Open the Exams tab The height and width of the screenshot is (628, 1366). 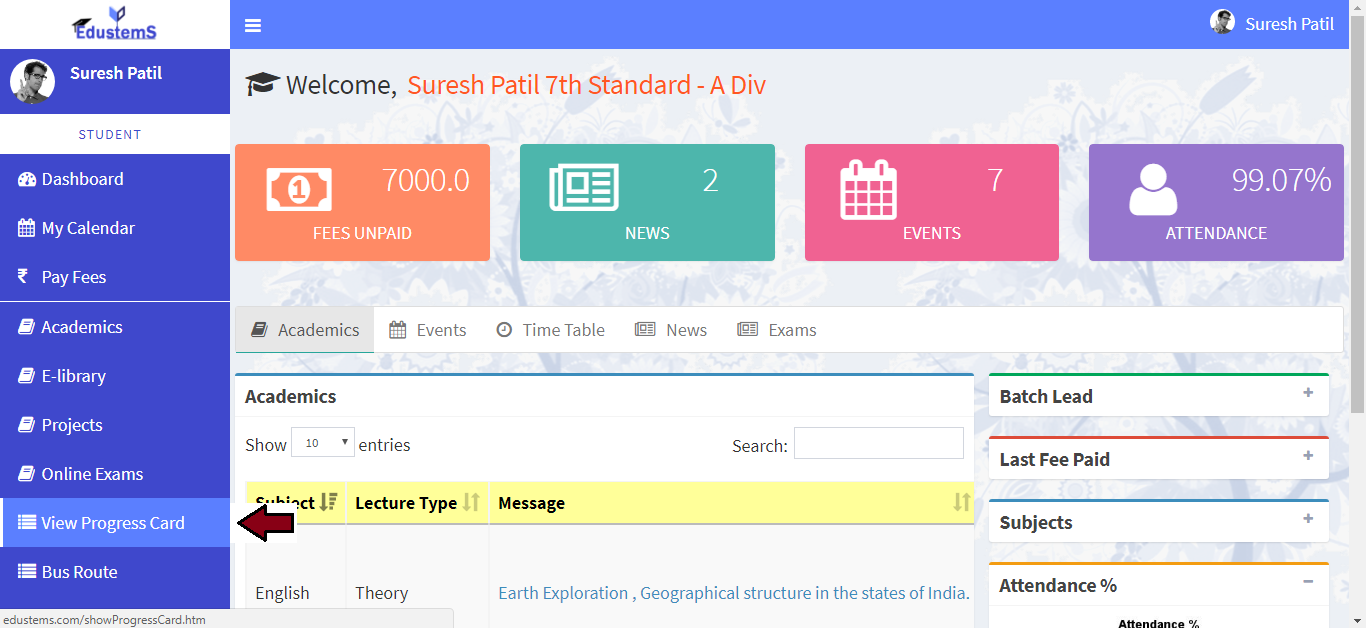tap(777, 330)
